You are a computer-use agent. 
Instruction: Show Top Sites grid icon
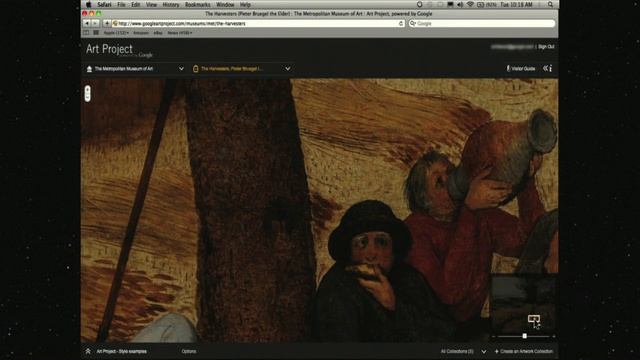[x=96, y=33]
